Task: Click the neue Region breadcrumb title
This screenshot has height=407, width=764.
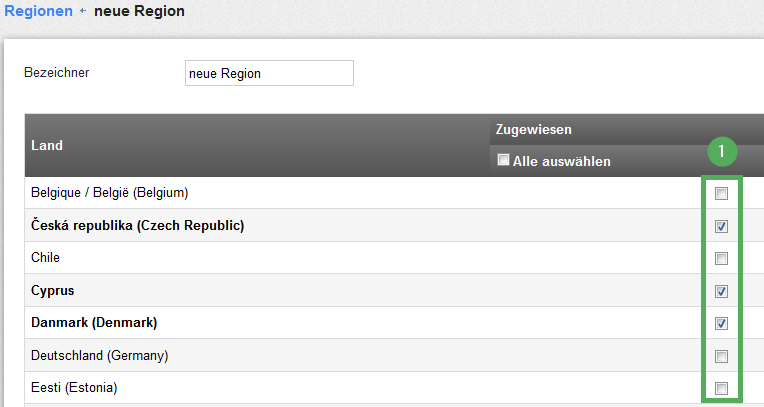Action: pos(139,11)
